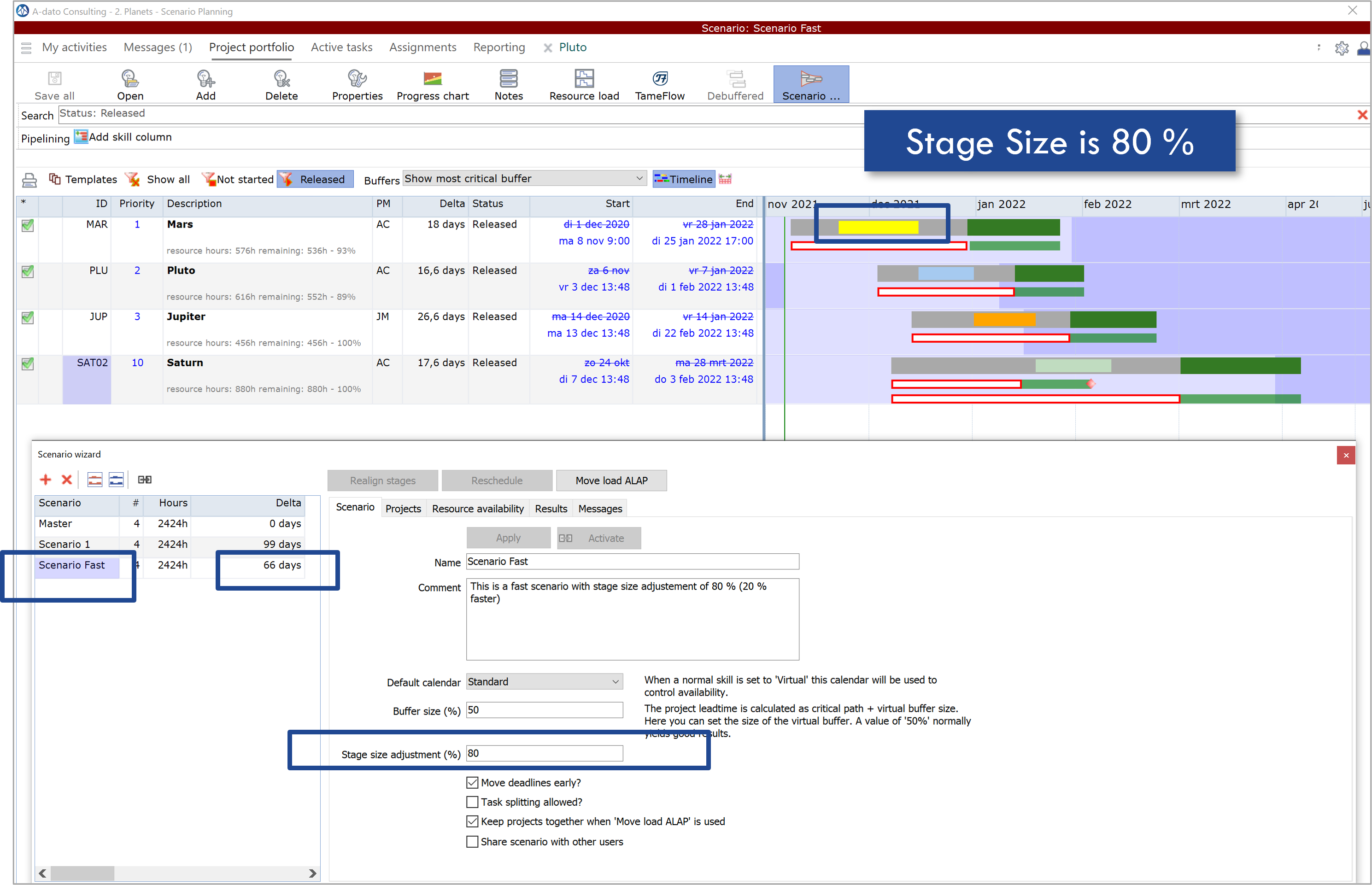Open Messages (1) tab
The width and height of the screenshot is (1372, 885).
tap(158, 47)
